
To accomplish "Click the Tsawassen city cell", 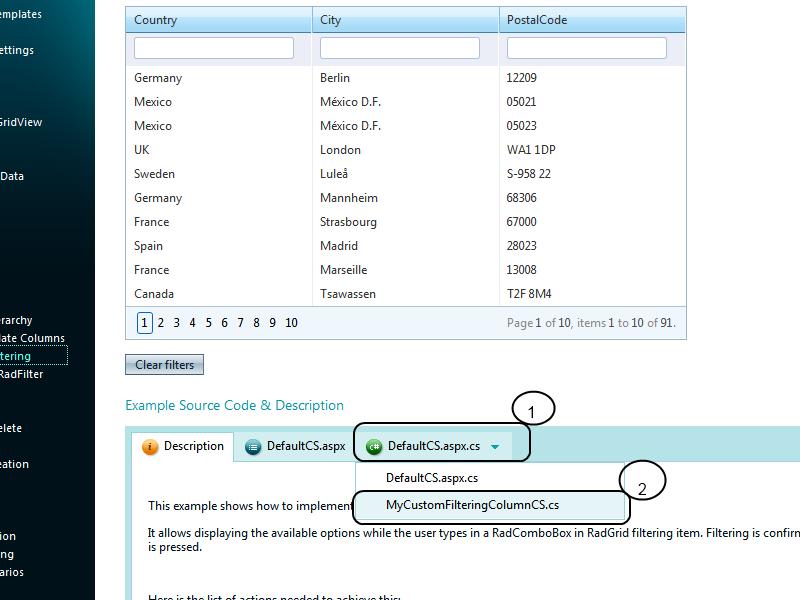I will 348,294.
